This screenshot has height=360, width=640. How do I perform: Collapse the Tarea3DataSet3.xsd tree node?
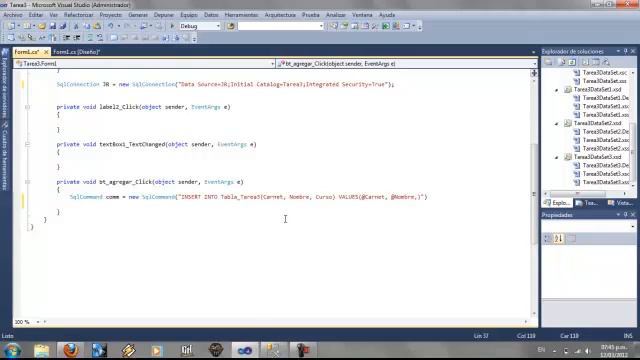click(x=557, y=157)
